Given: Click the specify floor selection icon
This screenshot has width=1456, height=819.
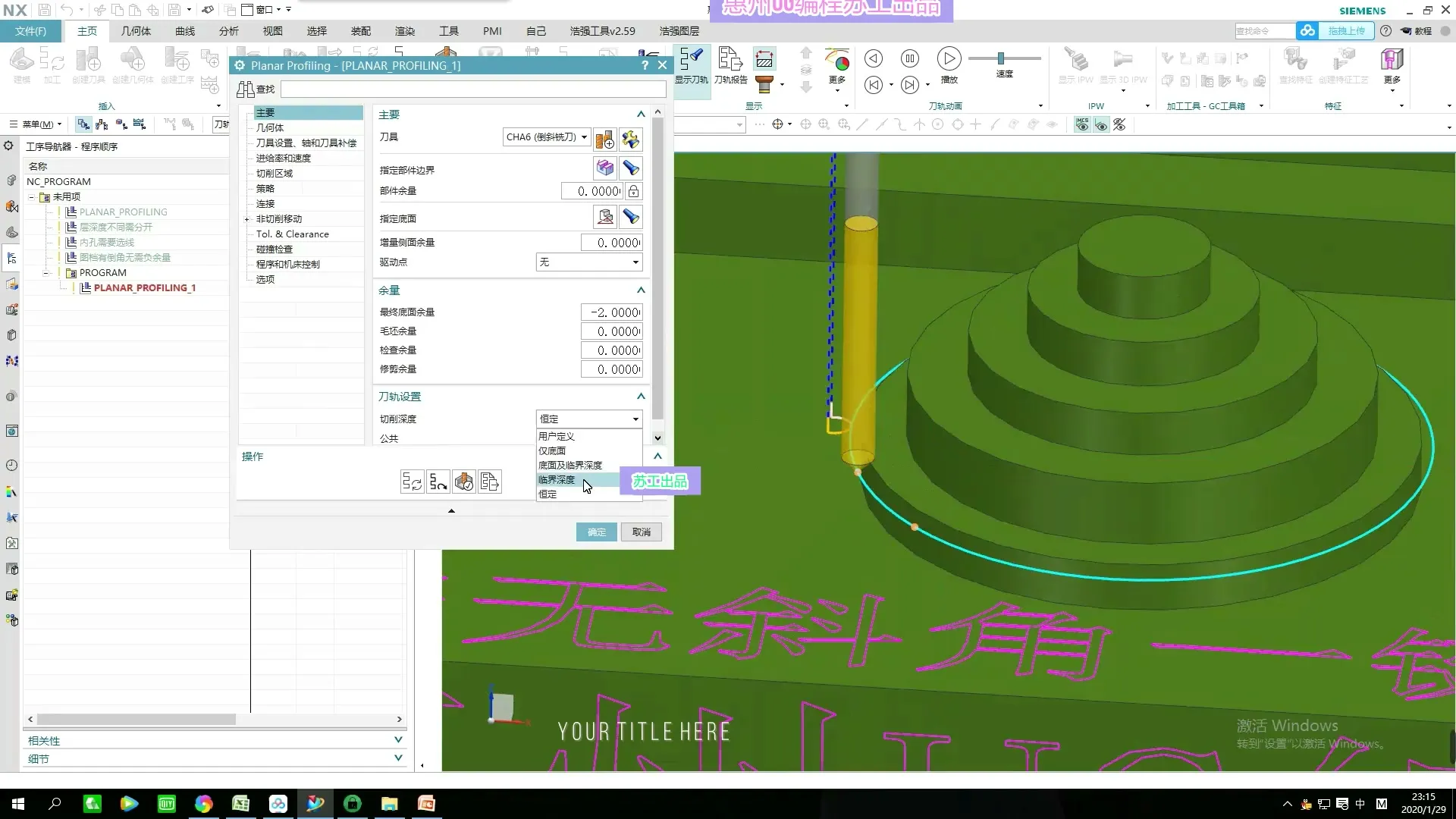Looking at the screenshot, I should [x=604, y=218].
